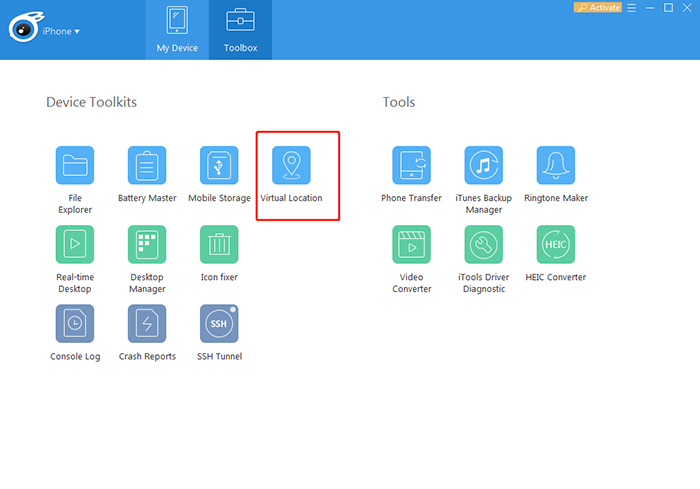
Task: Open the HEIC Converter
Action: 555,244
